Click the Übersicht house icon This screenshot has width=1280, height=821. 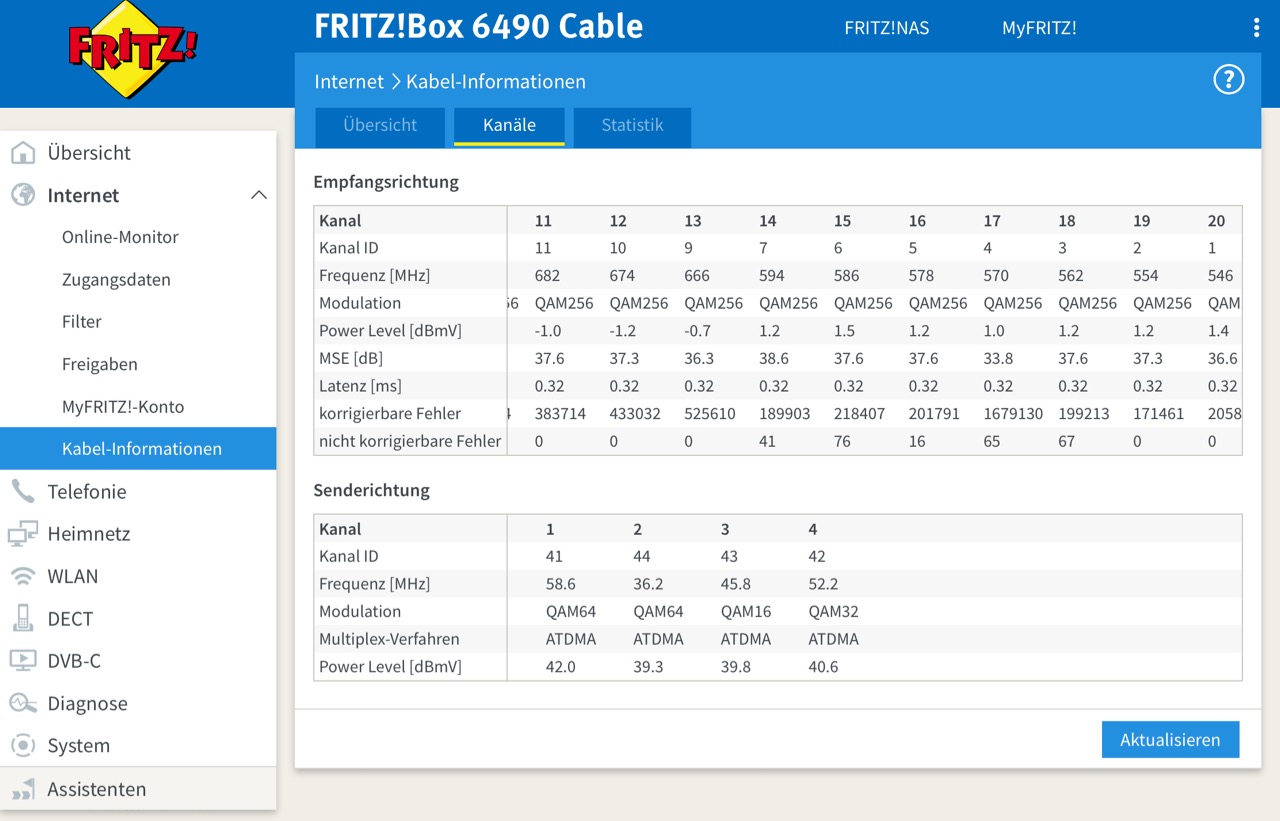coord(22,153)
